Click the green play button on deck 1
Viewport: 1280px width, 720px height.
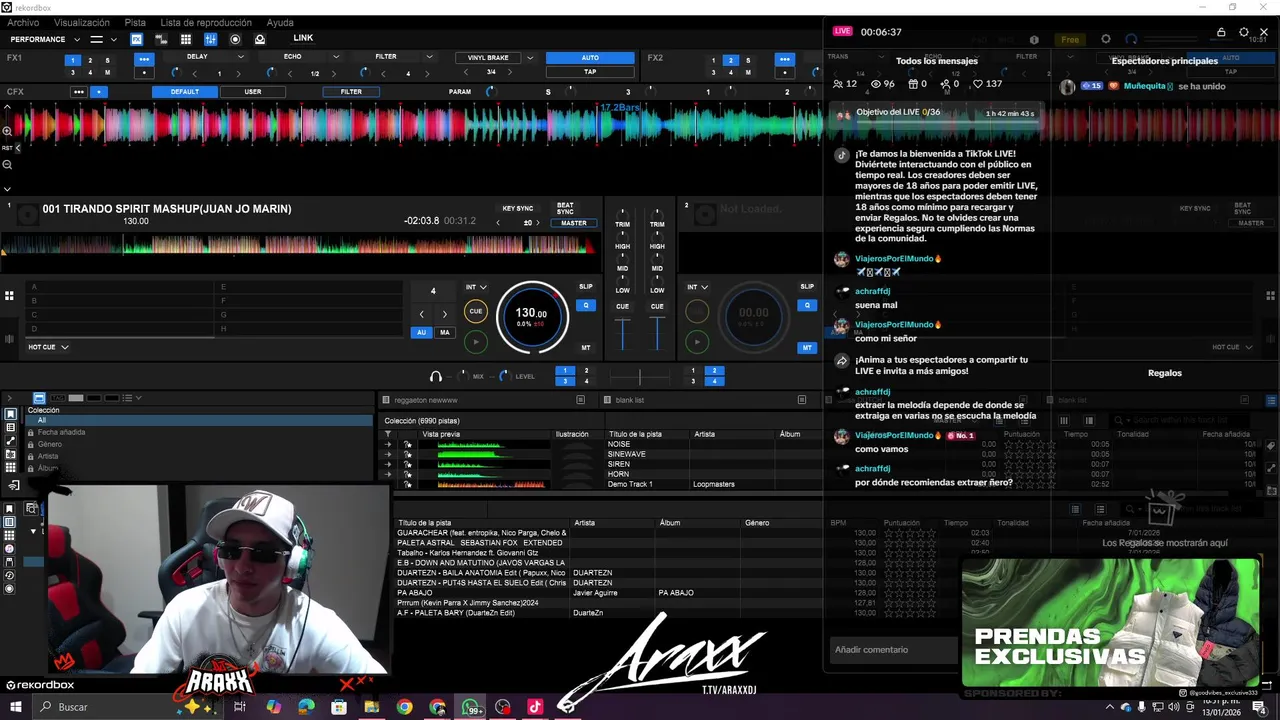(x=476, y=341)
